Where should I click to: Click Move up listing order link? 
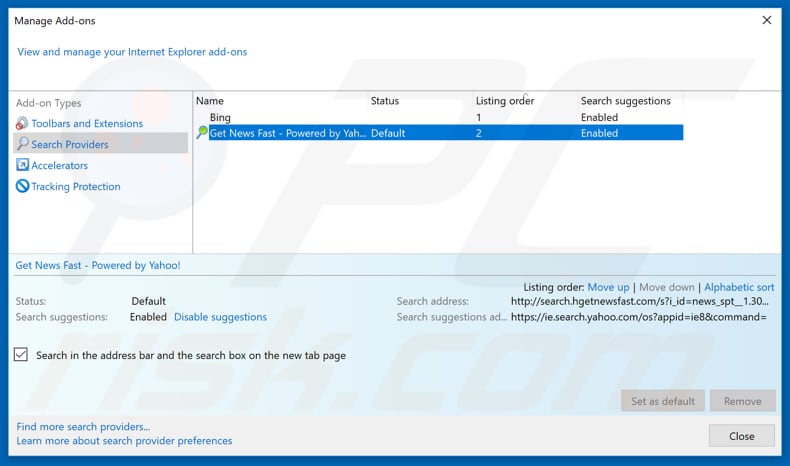tap(608, 287)
